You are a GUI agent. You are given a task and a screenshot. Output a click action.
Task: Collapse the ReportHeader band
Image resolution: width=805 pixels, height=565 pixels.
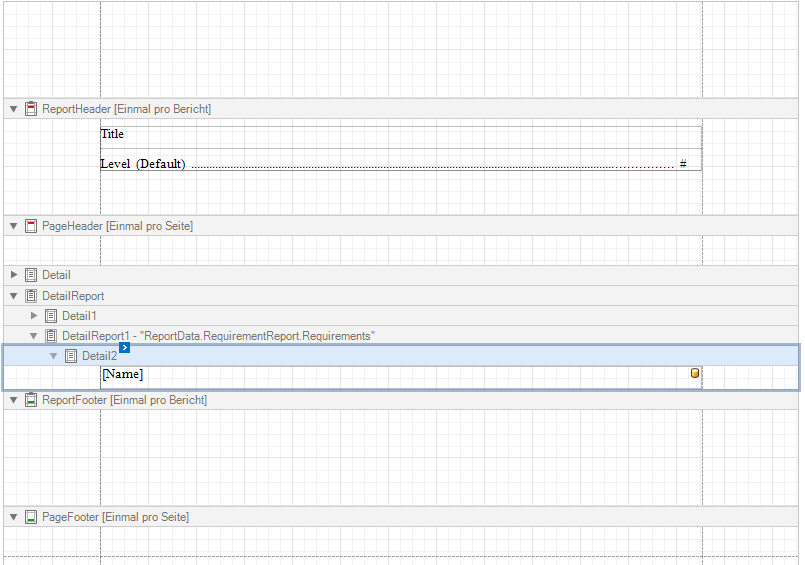tap(14, 109)
